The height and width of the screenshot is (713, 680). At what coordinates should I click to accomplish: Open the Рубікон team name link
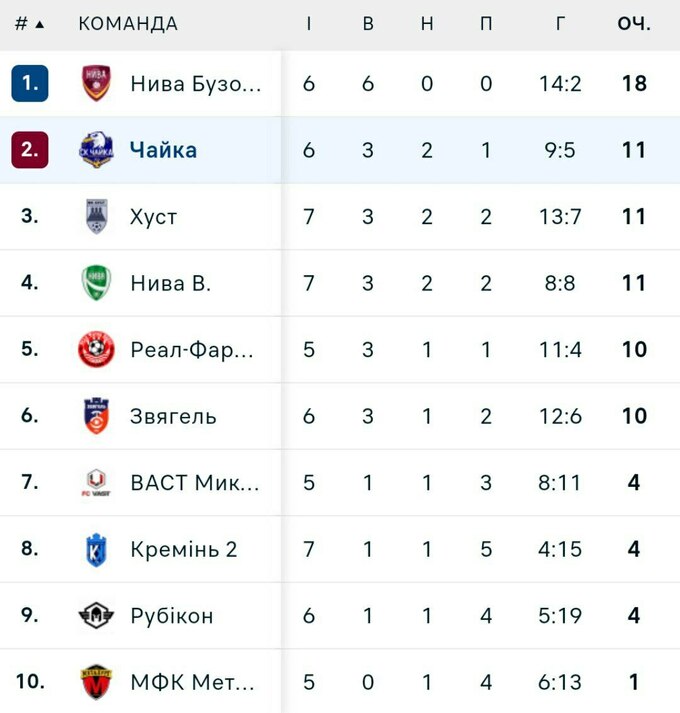(171, 615)
